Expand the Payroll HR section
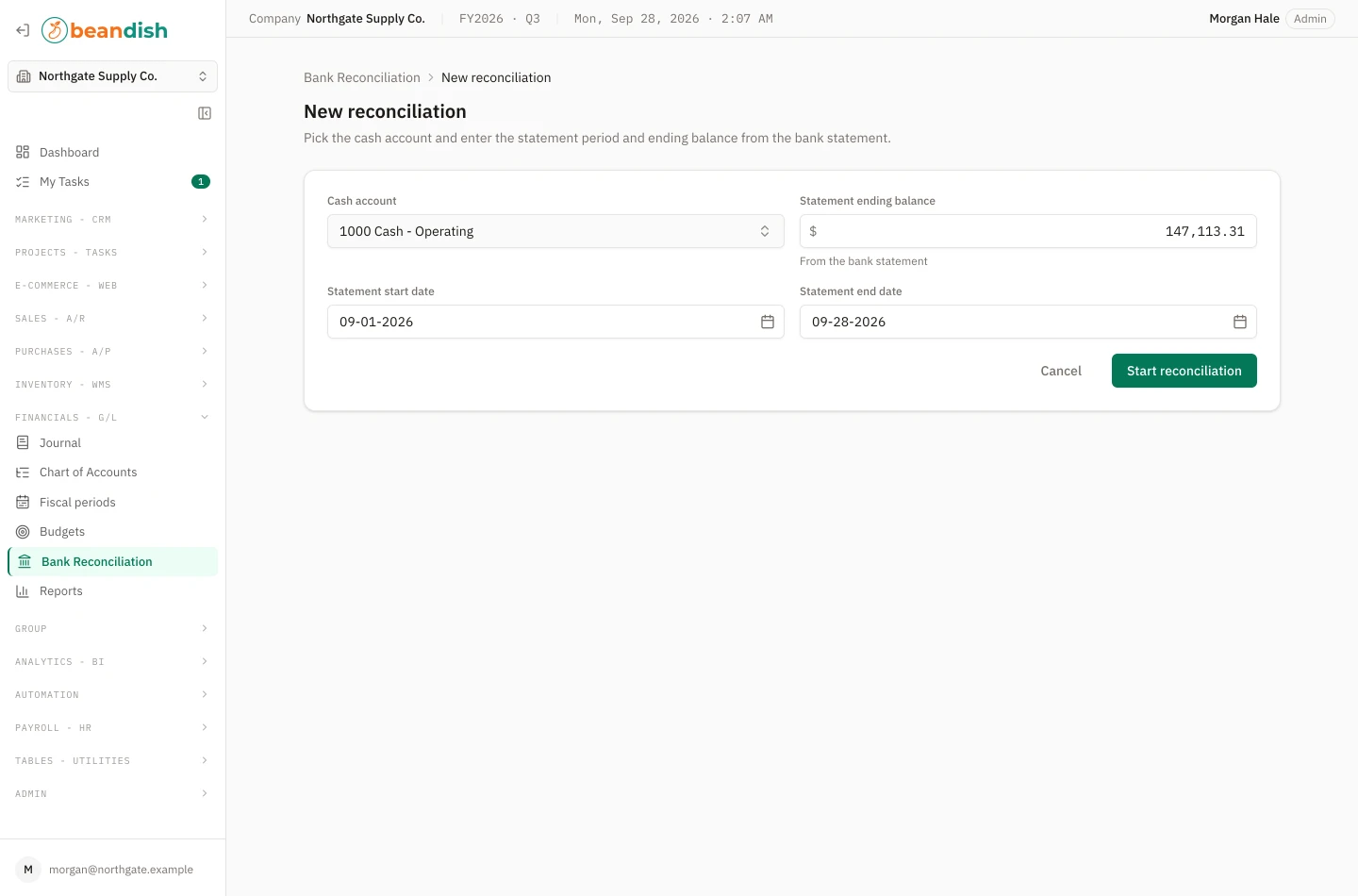 [x=112, y=728]
